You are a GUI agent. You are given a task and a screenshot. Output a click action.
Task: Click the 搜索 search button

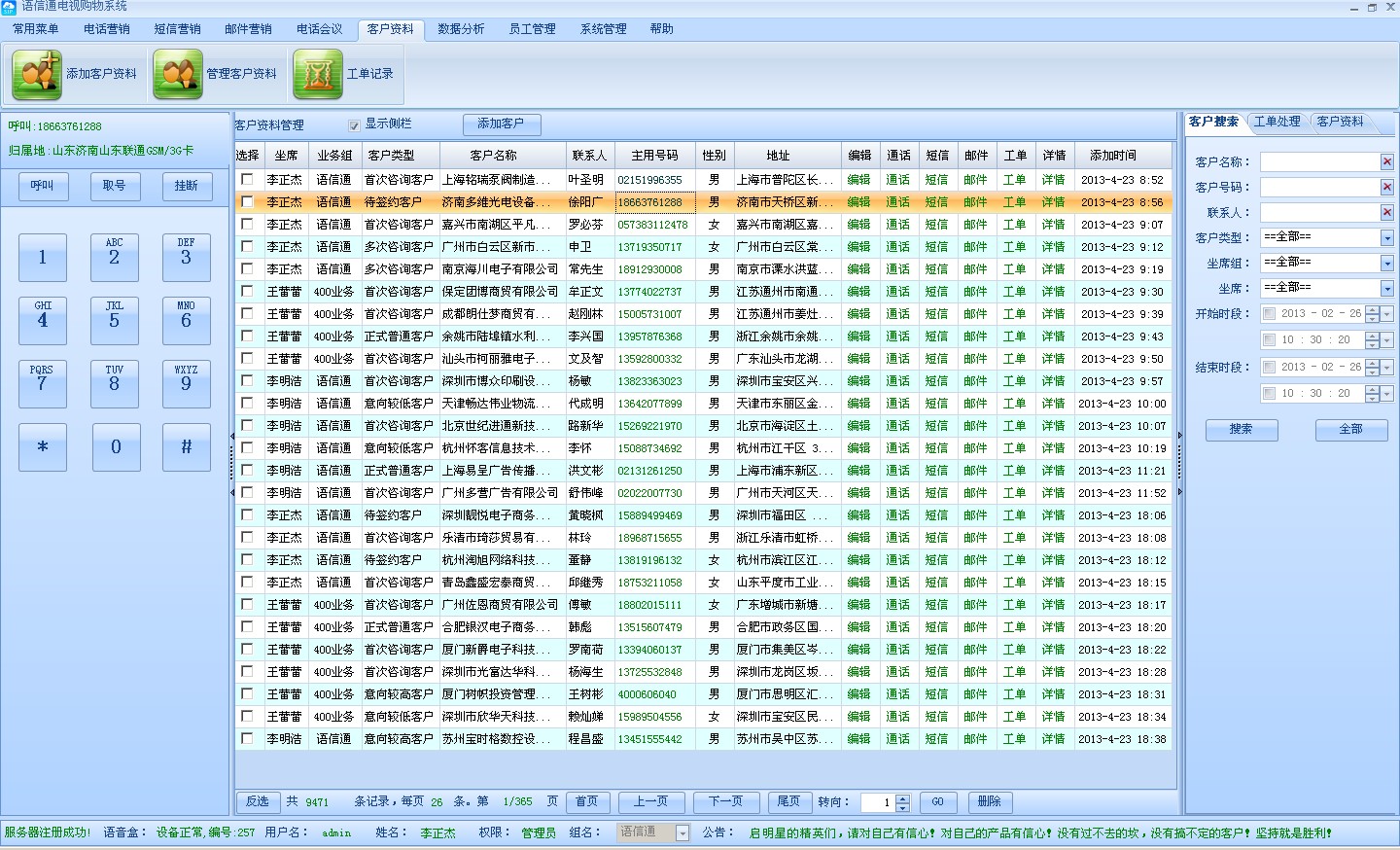(1241, 429)
